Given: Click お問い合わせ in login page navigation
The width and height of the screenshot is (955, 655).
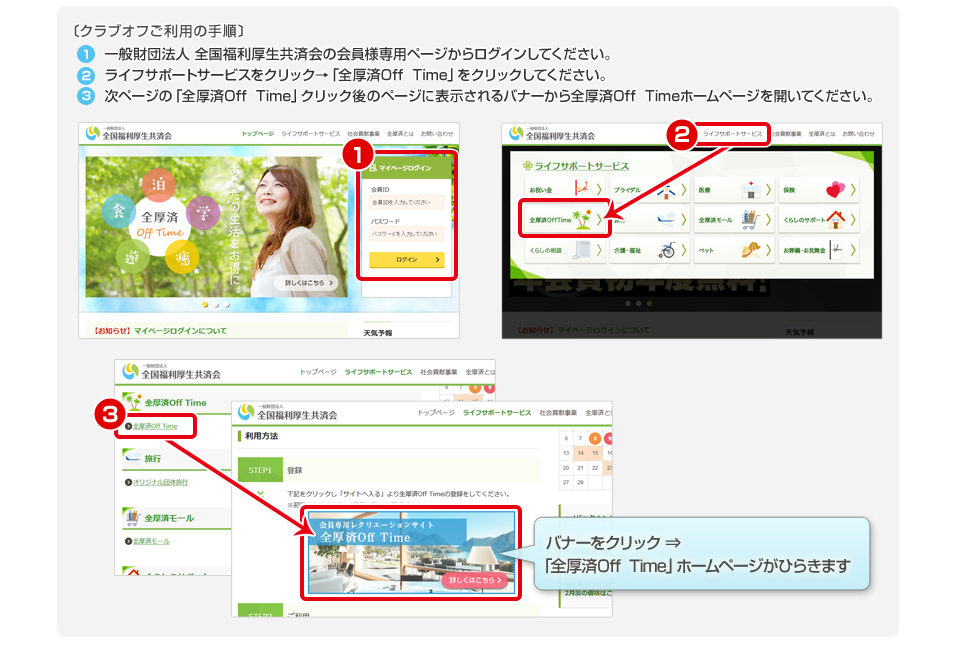Looking at the screenshot, I should click(x=437, y=133).
